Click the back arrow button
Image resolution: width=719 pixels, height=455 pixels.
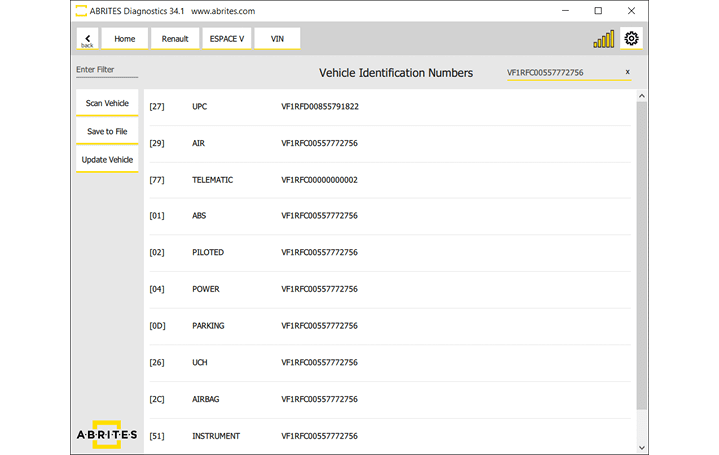click(x=87, y=39)
